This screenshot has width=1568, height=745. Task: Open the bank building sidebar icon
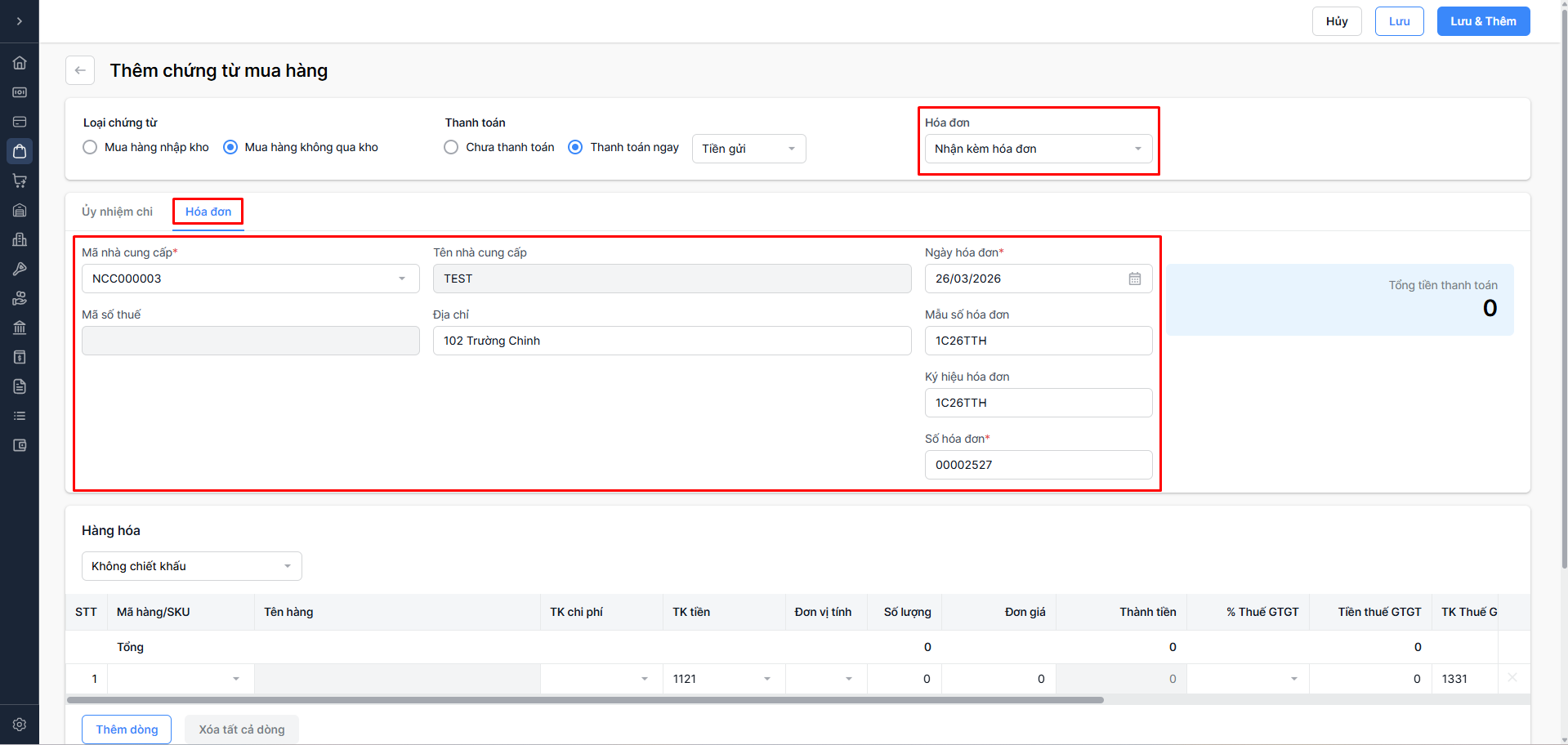pos(20,328)
